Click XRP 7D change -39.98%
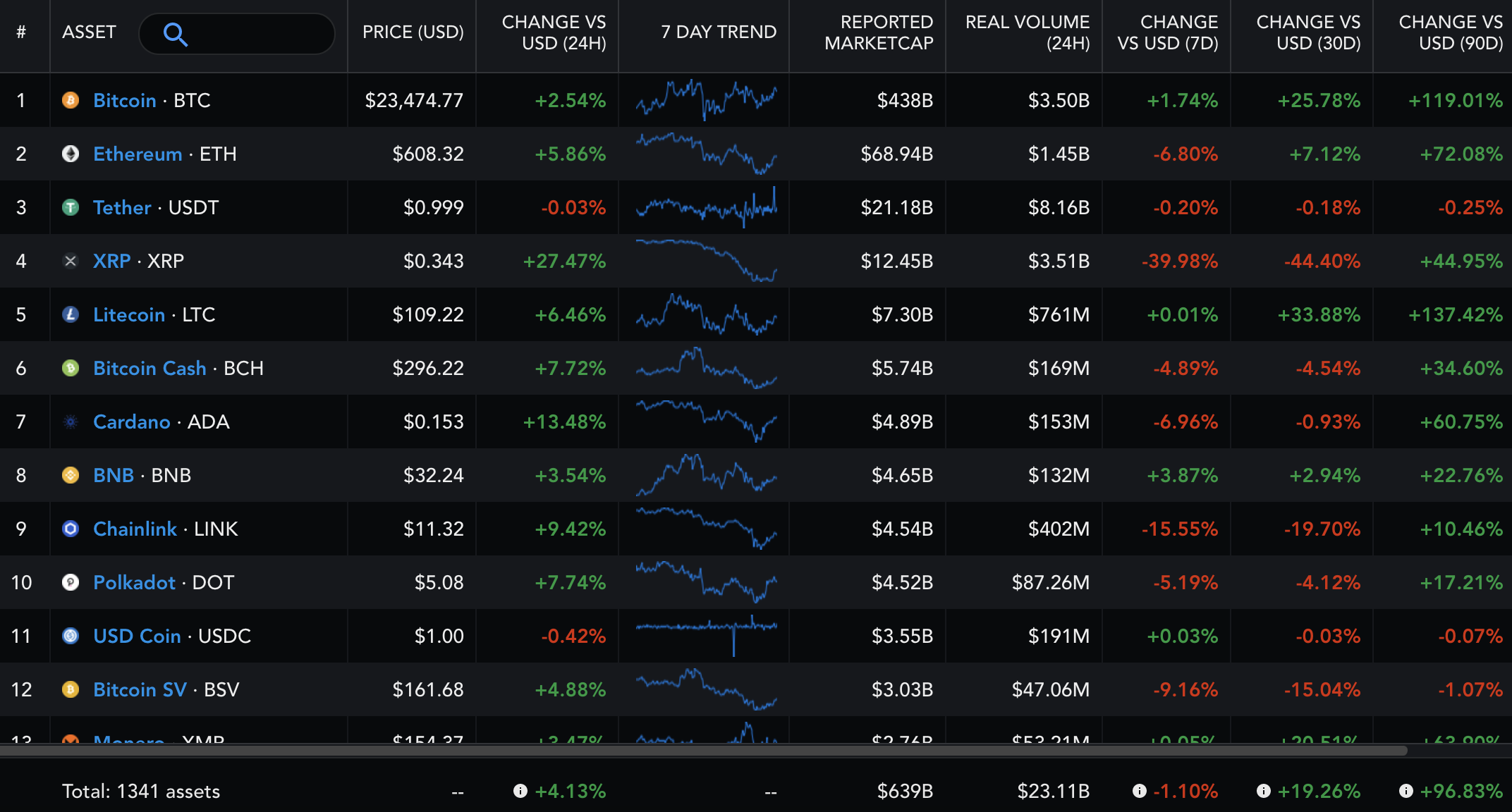The height and width of the screenshot is (812, 1512). coord(1180,261)
